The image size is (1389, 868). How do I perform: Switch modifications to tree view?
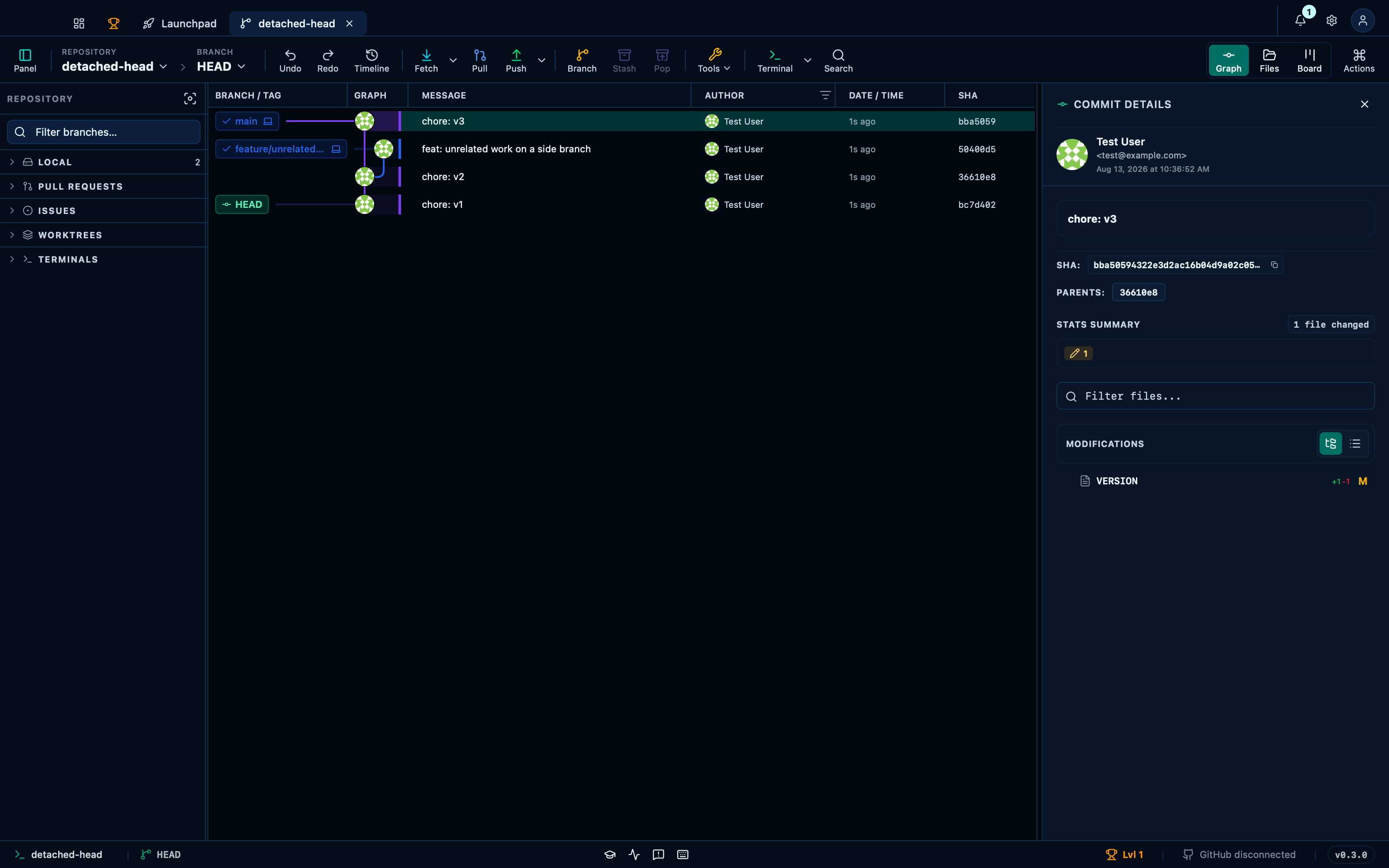[x=1330, y=444]
